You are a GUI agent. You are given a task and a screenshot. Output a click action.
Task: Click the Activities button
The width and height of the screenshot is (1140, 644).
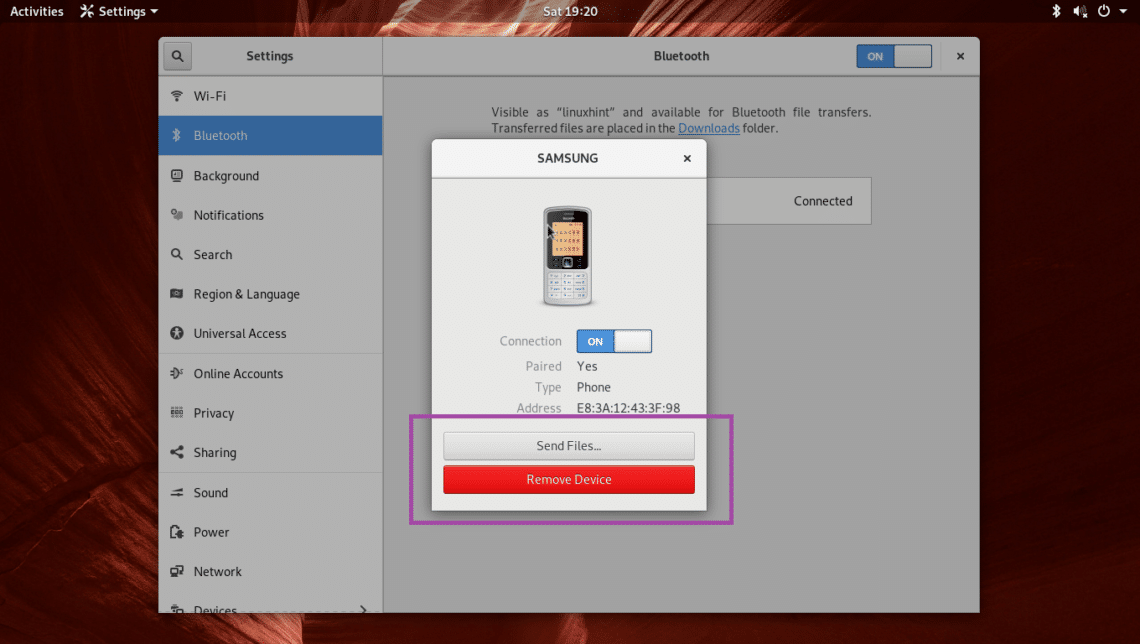pyautogui.click(x=37, y=11)
